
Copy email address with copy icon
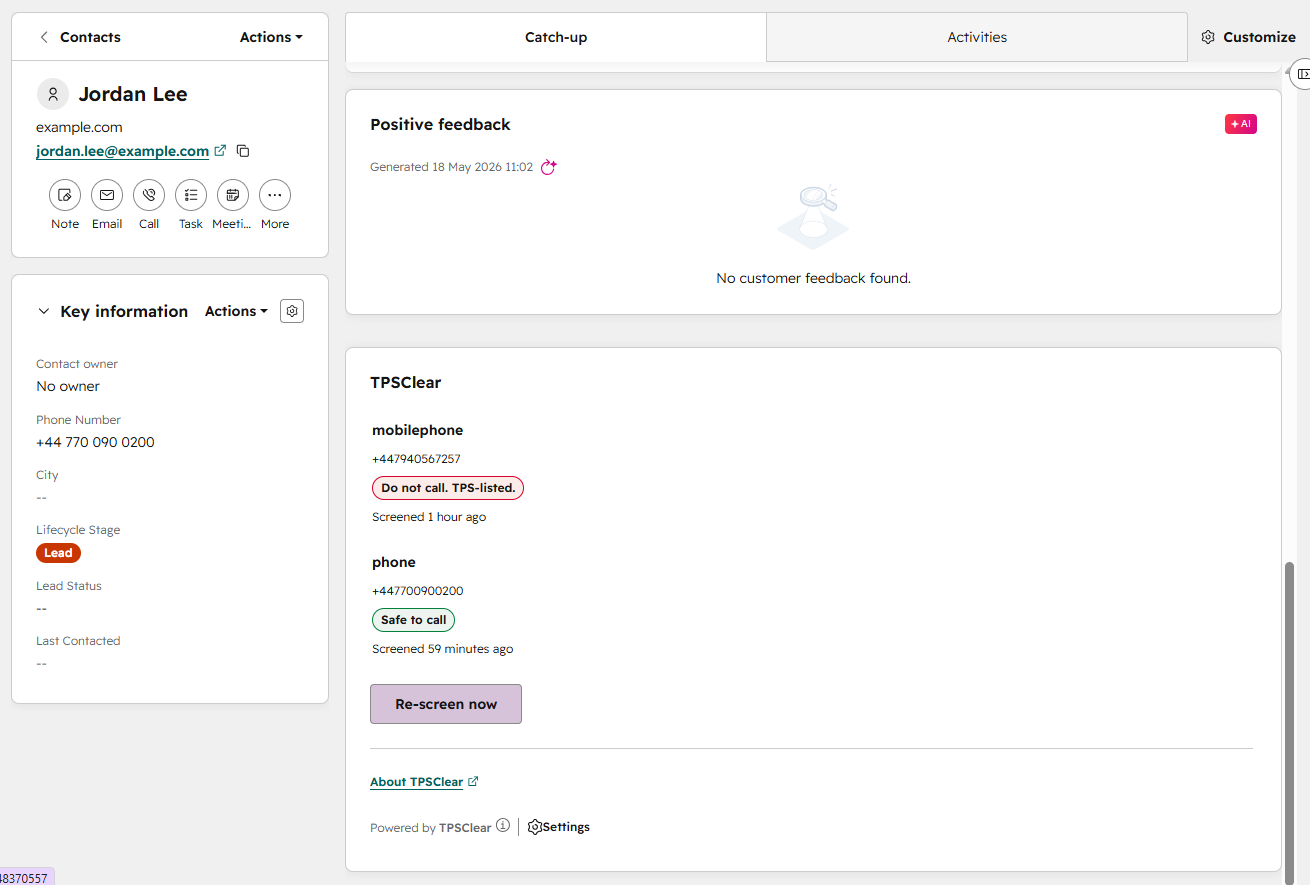pos(243,151)
